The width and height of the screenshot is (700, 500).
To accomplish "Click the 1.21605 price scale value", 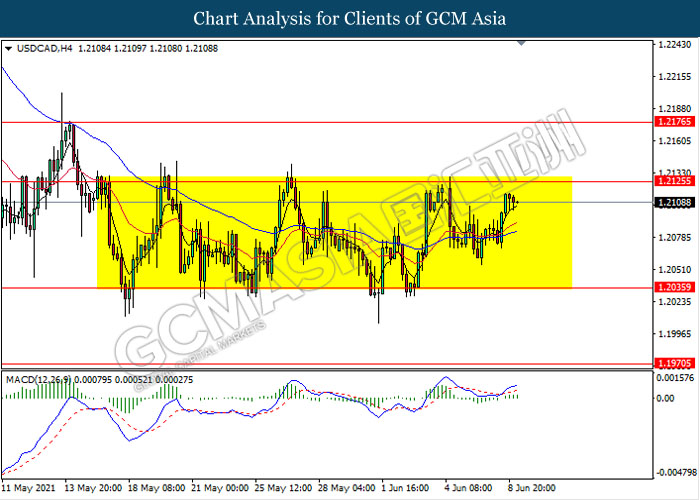I will pos(673,141).
